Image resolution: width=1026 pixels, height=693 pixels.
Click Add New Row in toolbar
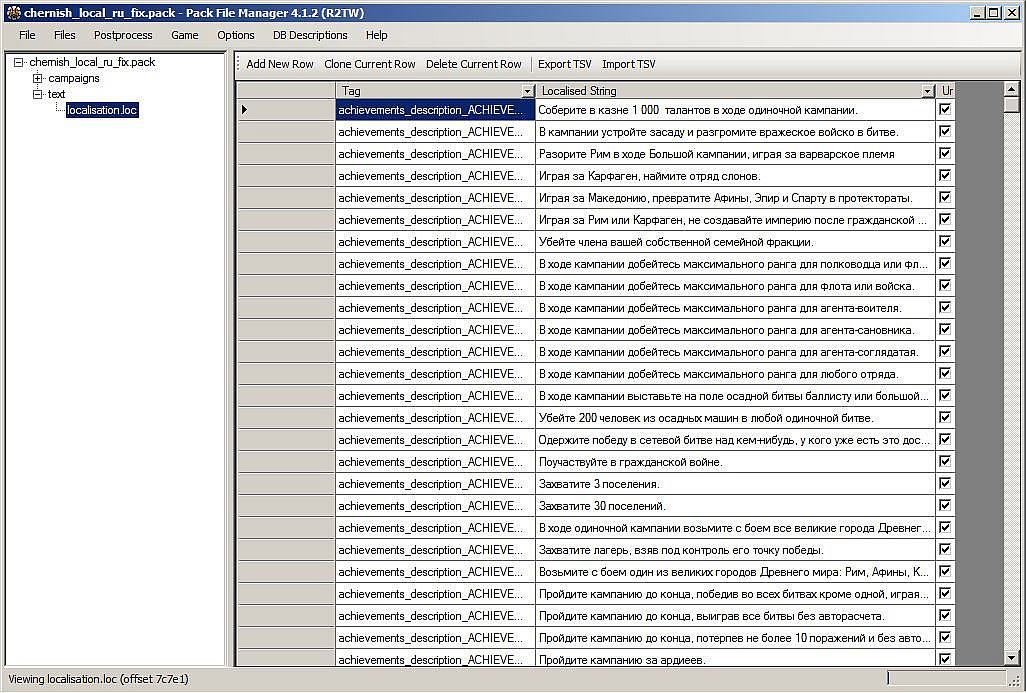280,64
